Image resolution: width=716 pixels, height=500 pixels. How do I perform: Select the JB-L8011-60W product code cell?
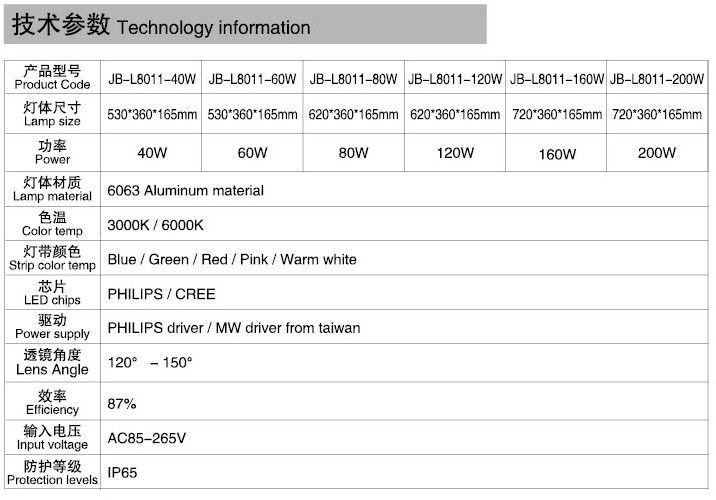pos(253,79)
